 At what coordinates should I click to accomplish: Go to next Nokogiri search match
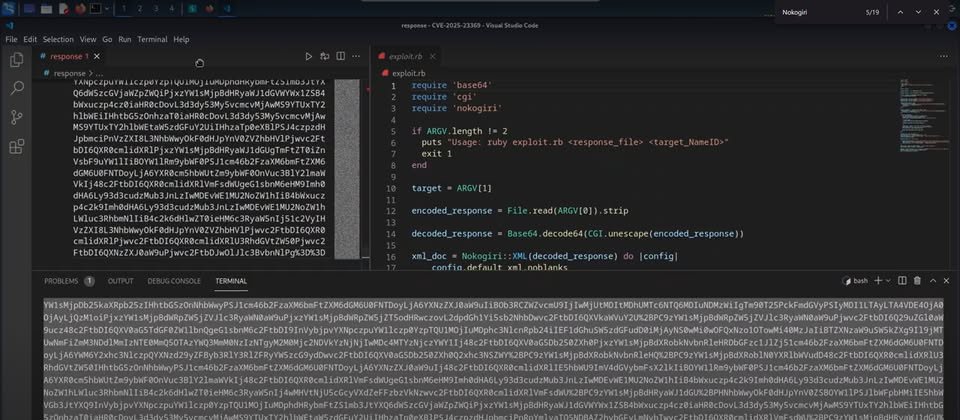(918, 12)
